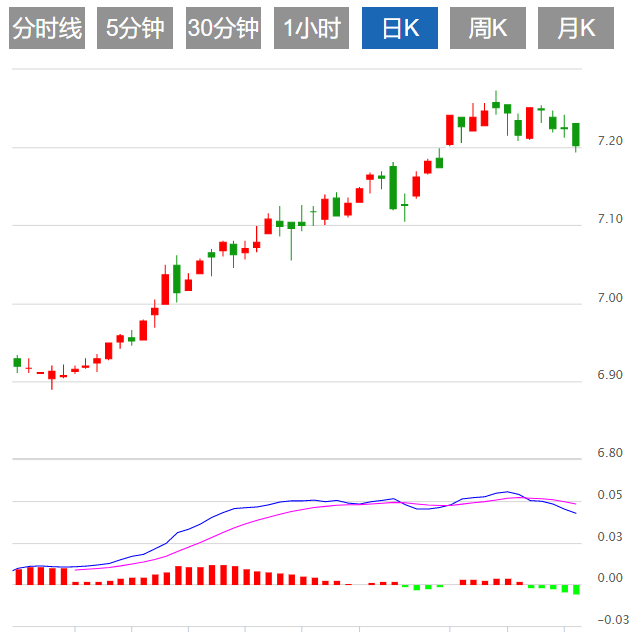Click the first green candlestick at far left
The width and height of the screenshot is (644, 632).
coord(17,362)
